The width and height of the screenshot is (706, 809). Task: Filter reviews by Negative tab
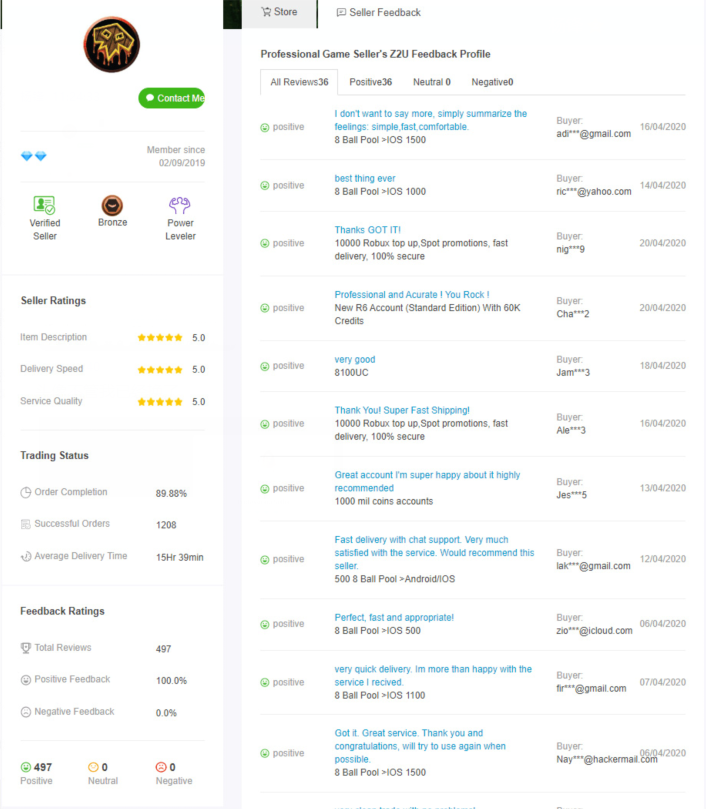point(492,82)
